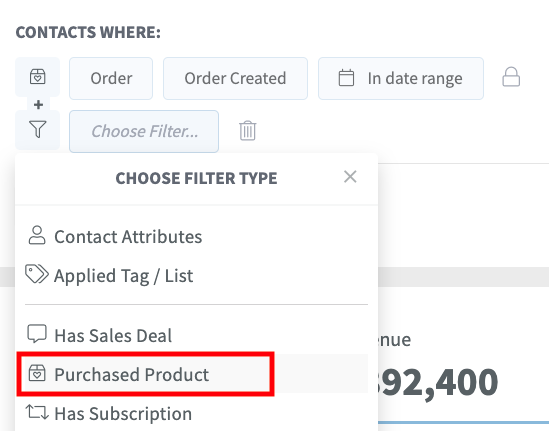Click the calendar icon in date range
Screen dimensions: 549x431
(x=346, y=78)
